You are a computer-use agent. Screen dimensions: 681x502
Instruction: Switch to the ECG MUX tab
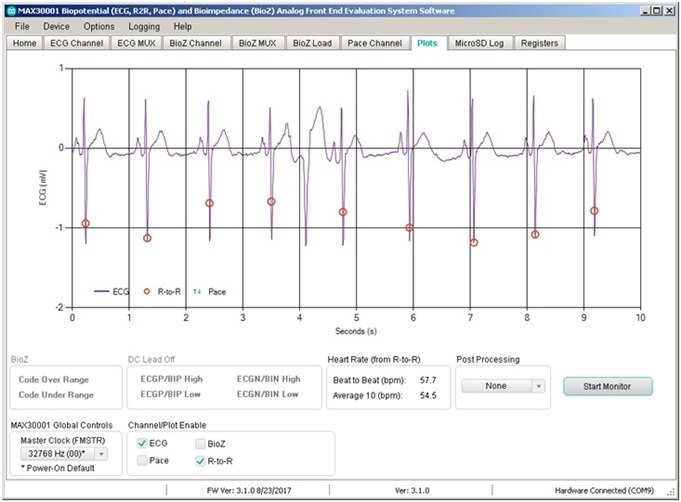pos(136,43)
